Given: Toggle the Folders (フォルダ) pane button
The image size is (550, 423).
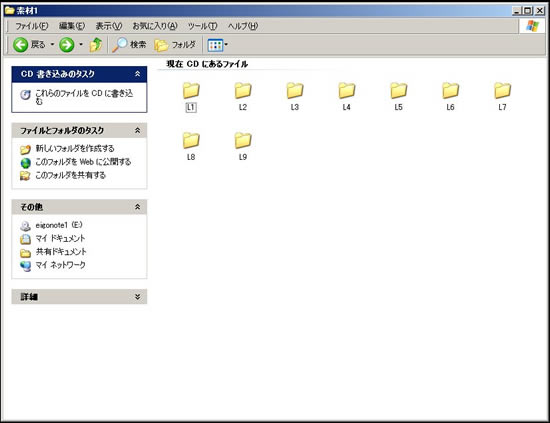Looking at the screenshot, I should [175, 45].
